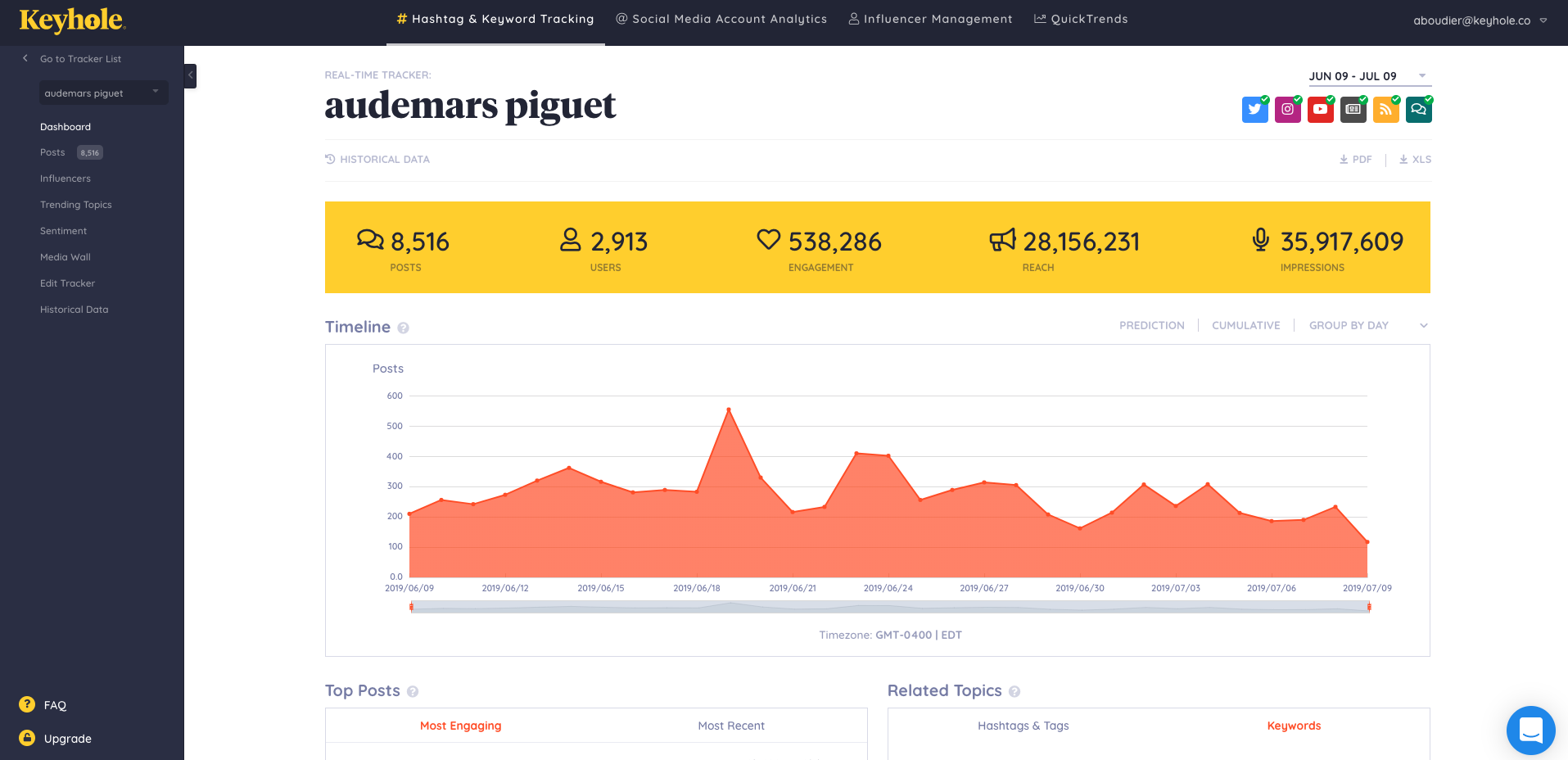Select the Forums source icon

point(1419,109)
